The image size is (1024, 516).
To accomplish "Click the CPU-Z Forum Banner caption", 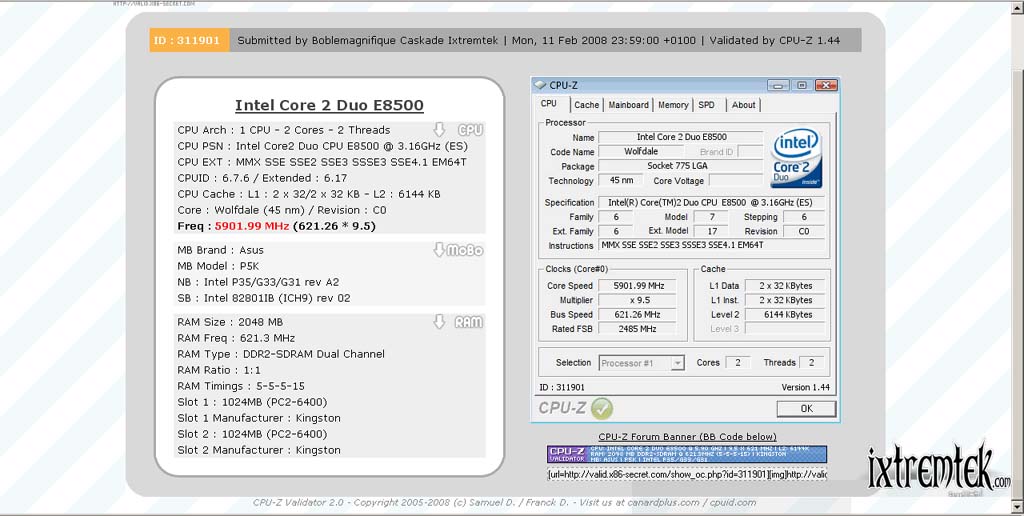I will [687, 437].
